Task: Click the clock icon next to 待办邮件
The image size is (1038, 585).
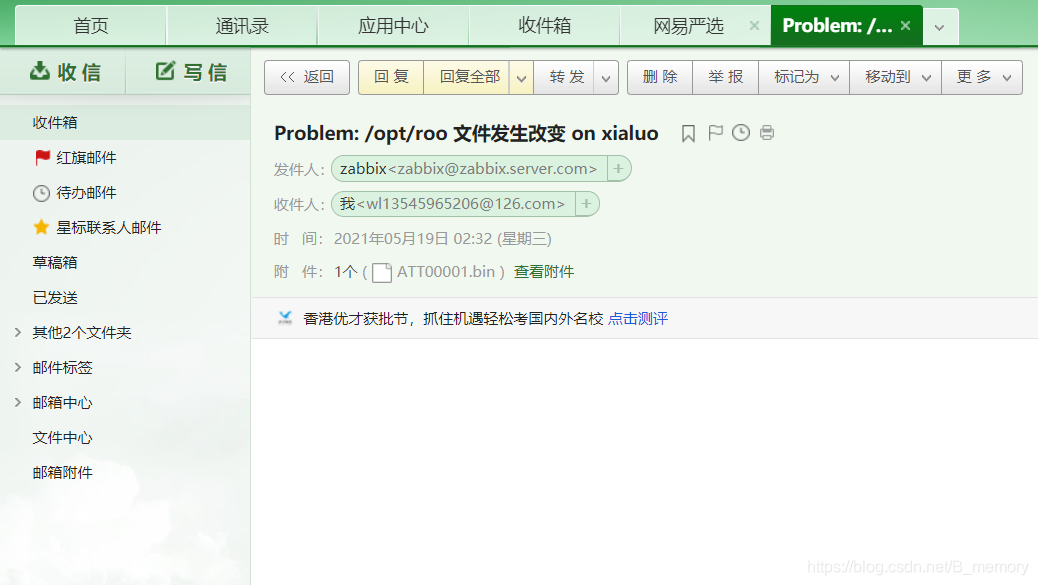Action: click(x=41, y=192)
